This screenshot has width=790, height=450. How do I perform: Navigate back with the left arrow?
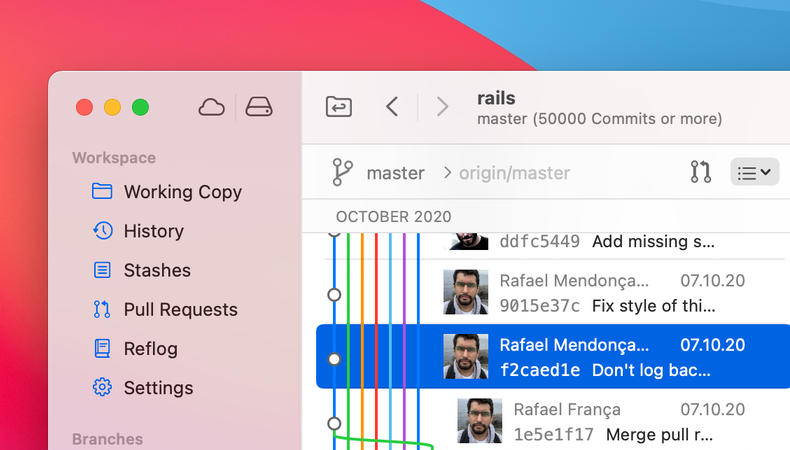tap(392, 107)
